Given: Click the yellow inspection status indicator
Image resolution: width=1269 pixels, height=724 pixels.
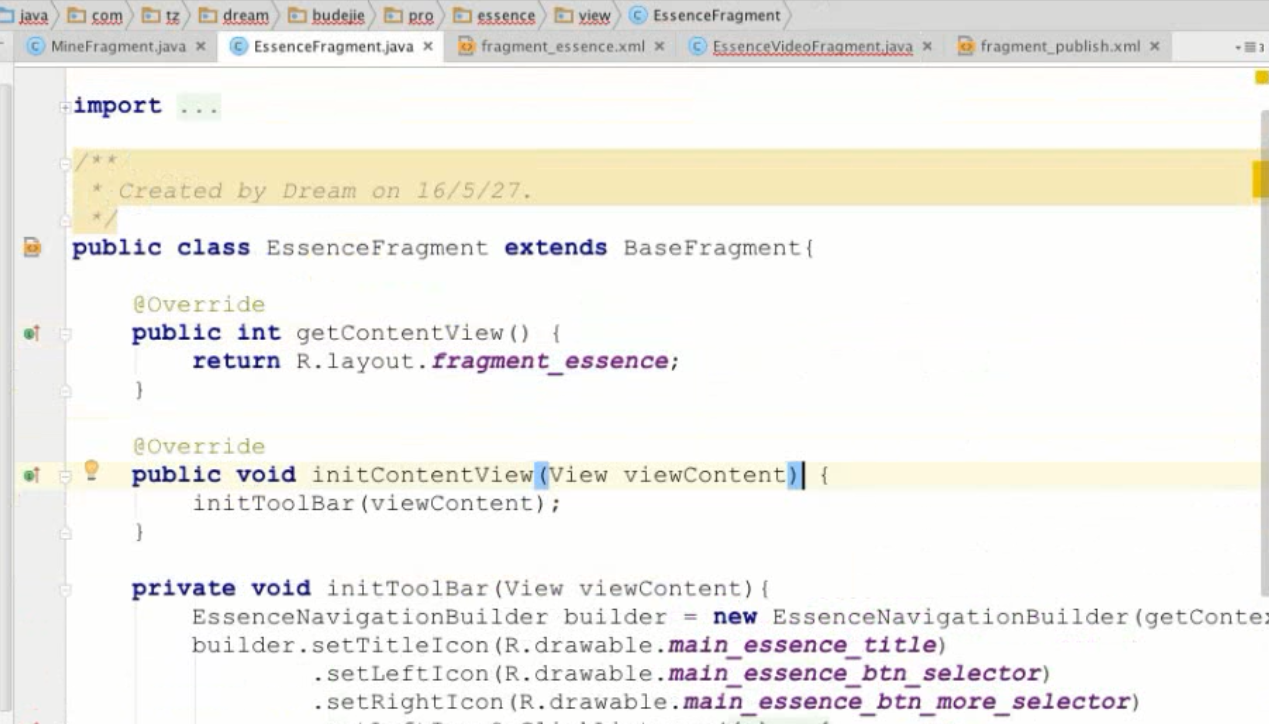Looking at the screenshot, I should [x=1261, y=77].
